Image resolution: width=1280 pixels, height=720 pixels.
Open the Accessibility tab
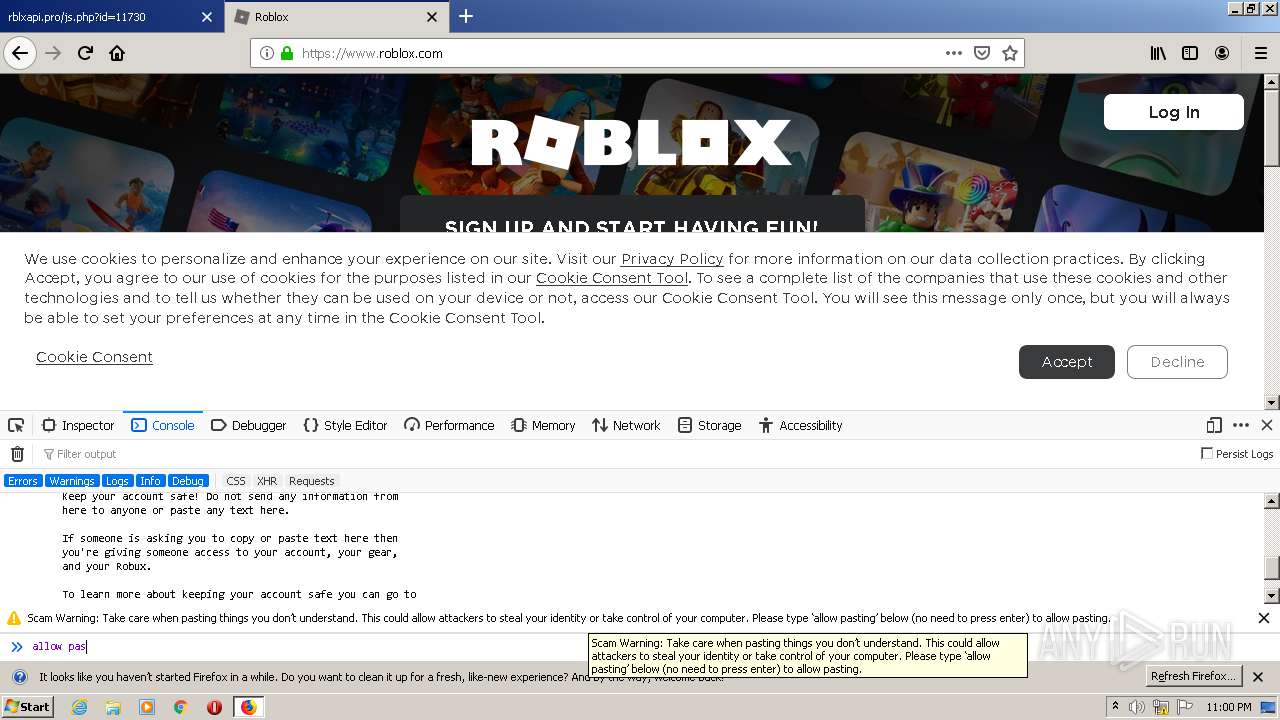tap(800, 425)
